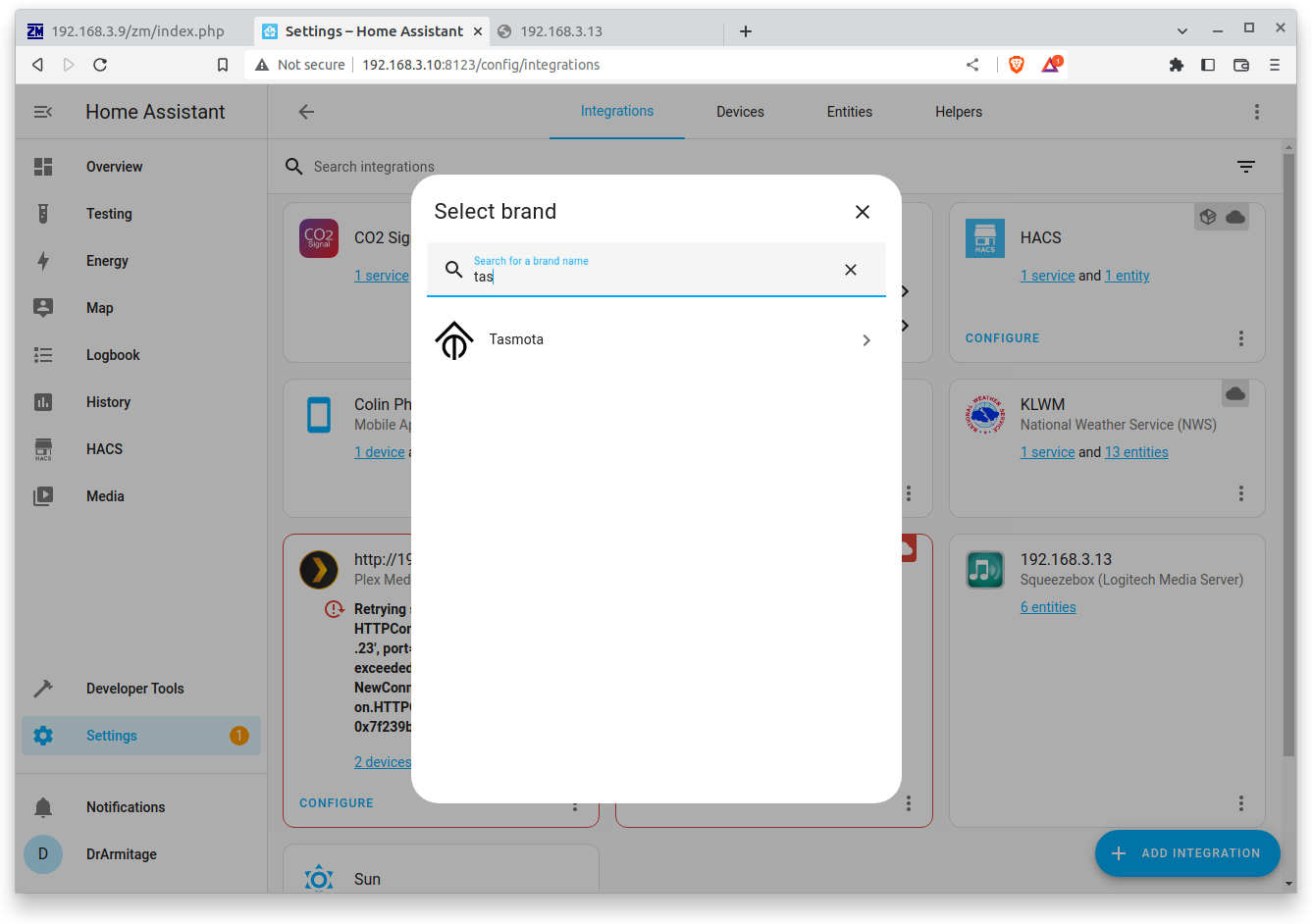
Task: Open the Testing dashboard
Action: click(141, 214)
